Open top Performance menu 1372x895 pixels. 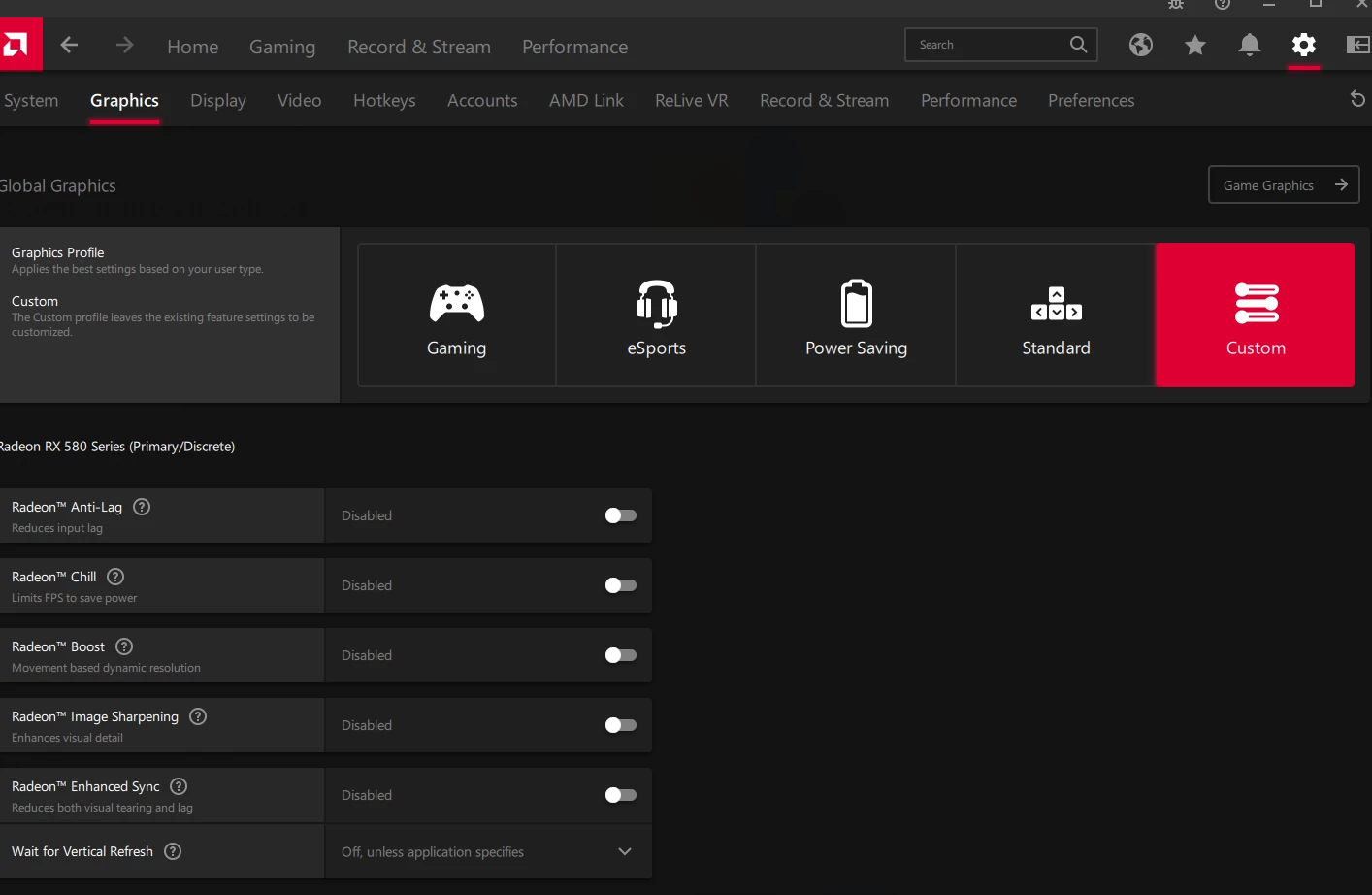point(575,47)
